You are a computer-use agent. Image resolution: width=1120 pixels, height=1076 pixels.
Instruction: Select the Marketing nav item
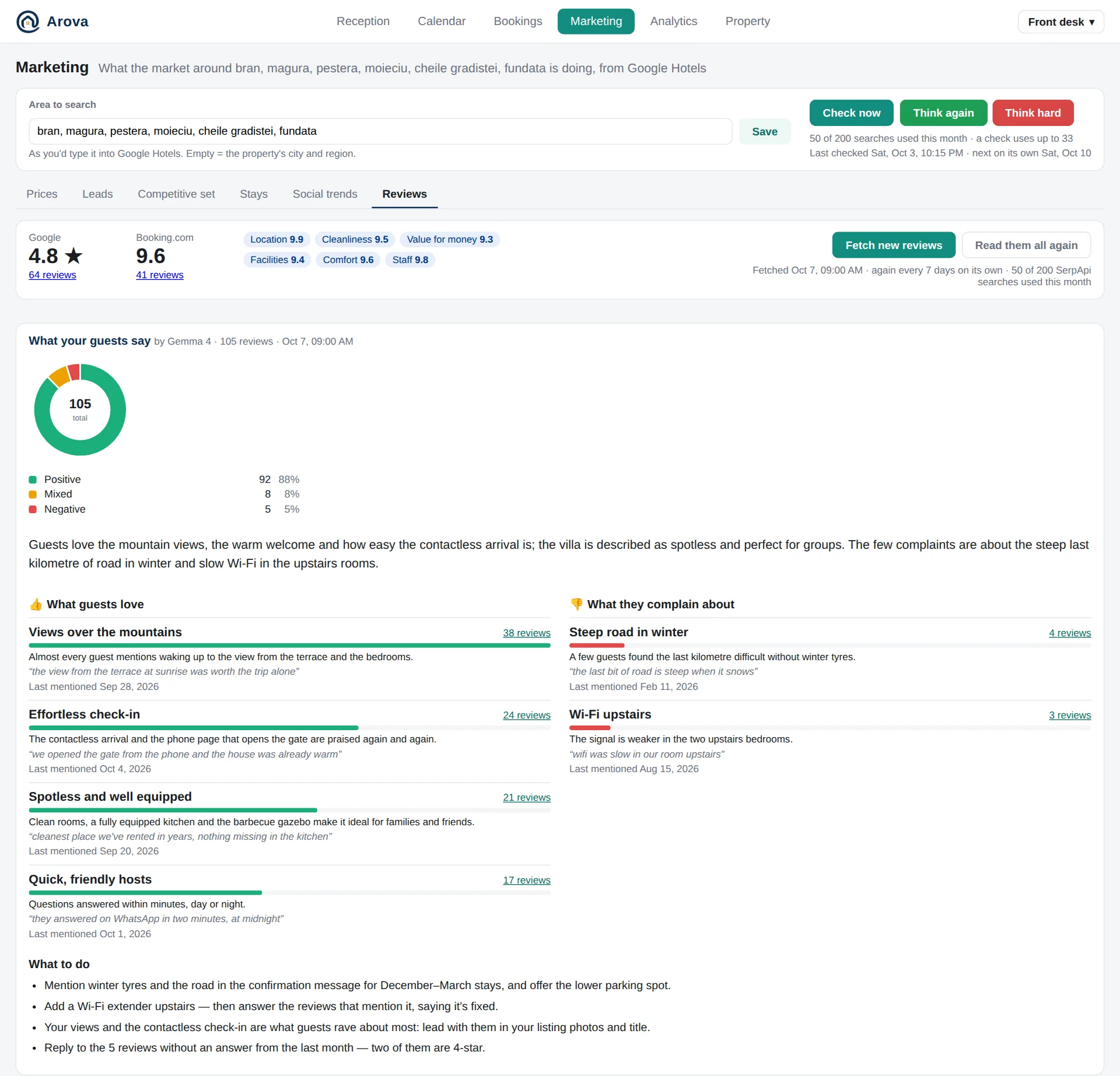[596, 22]
